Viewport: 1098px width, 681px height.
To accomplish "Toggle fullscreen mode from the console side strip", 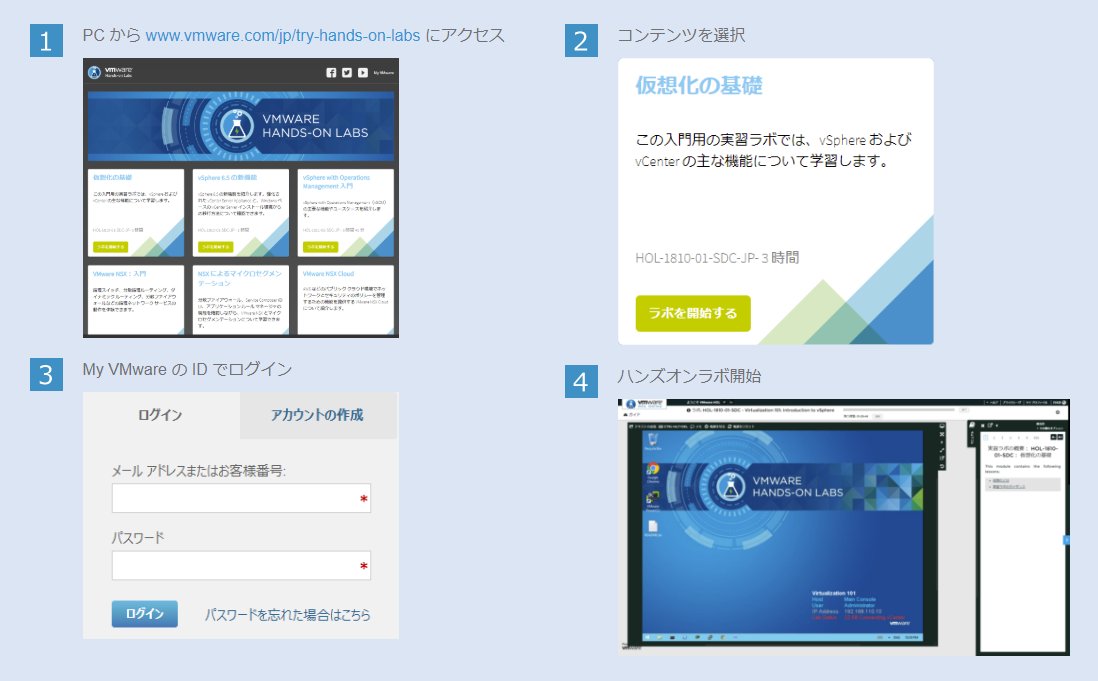I will [941, 451].
